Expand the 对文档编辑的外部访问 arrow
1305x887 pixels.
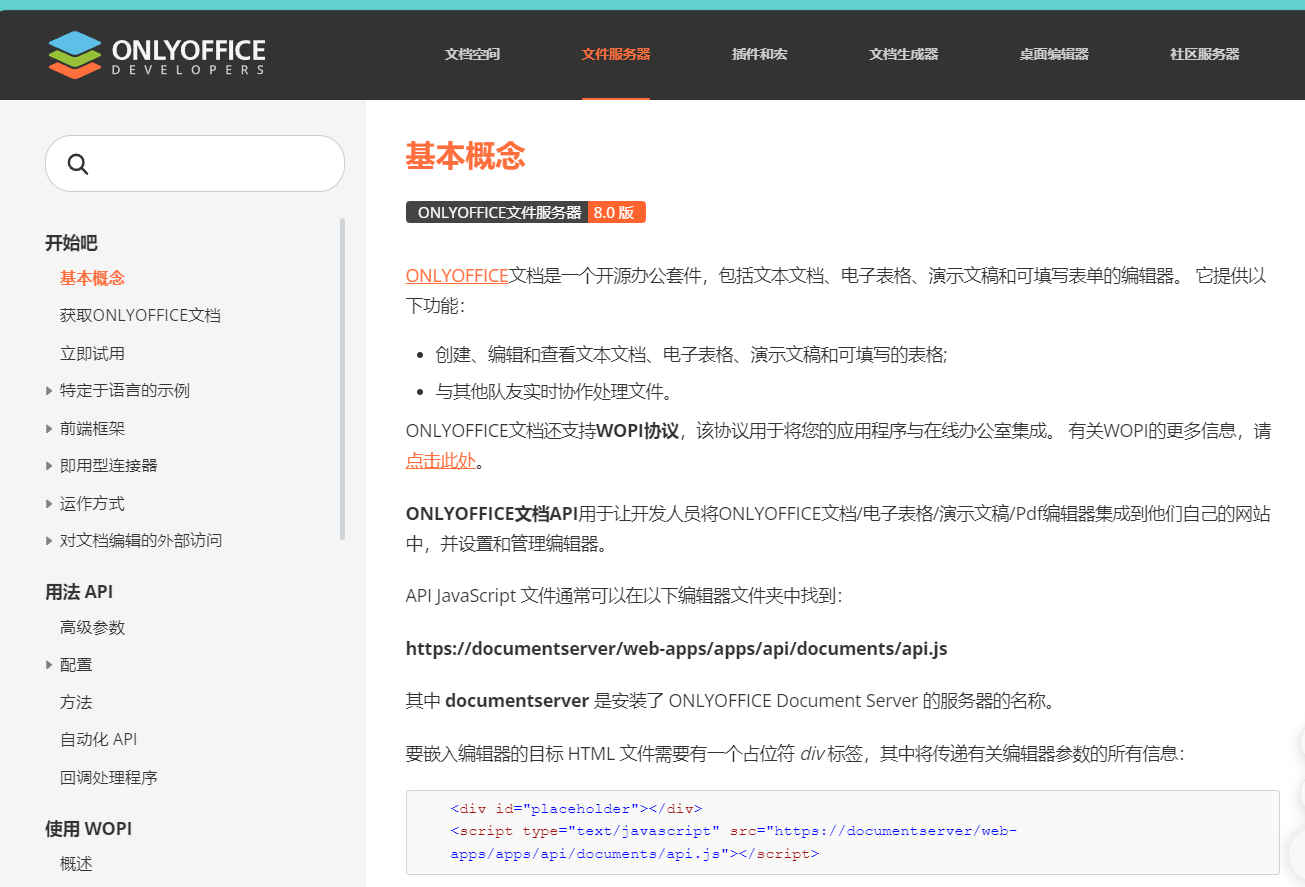click(x=49, y=540)
